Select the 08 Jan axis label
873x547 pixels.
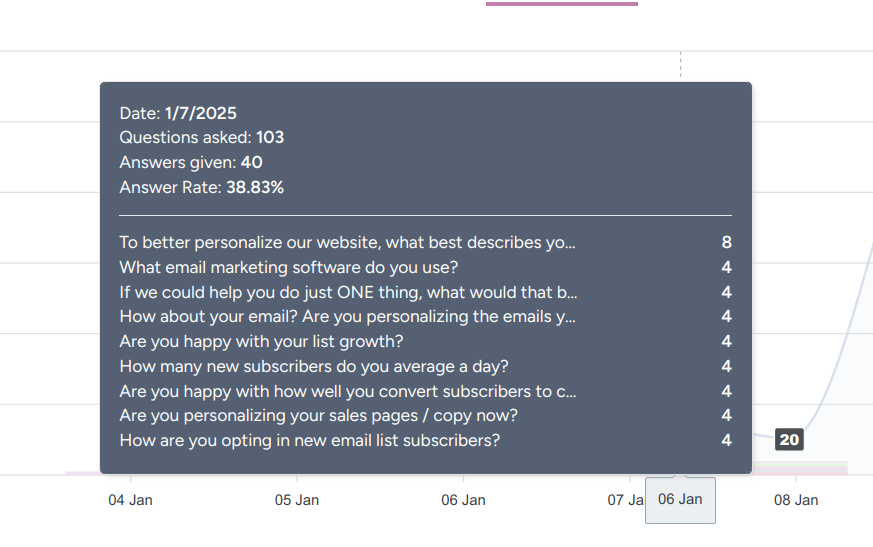[x=796, y=500]
